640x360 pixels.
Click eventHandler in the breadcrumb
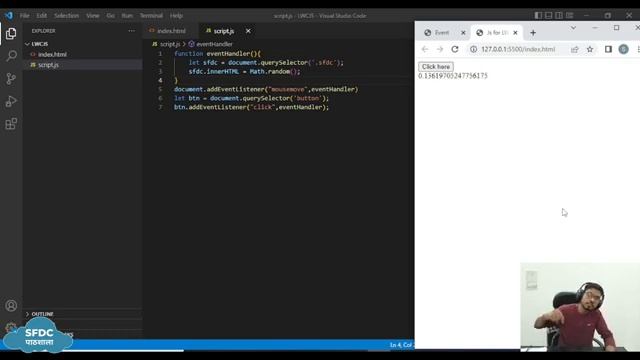click(x=214, y=44)
